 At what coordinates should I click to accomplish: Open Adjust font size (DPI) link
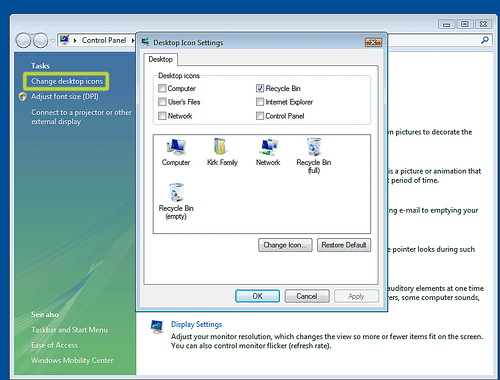(x=65, y=97)
